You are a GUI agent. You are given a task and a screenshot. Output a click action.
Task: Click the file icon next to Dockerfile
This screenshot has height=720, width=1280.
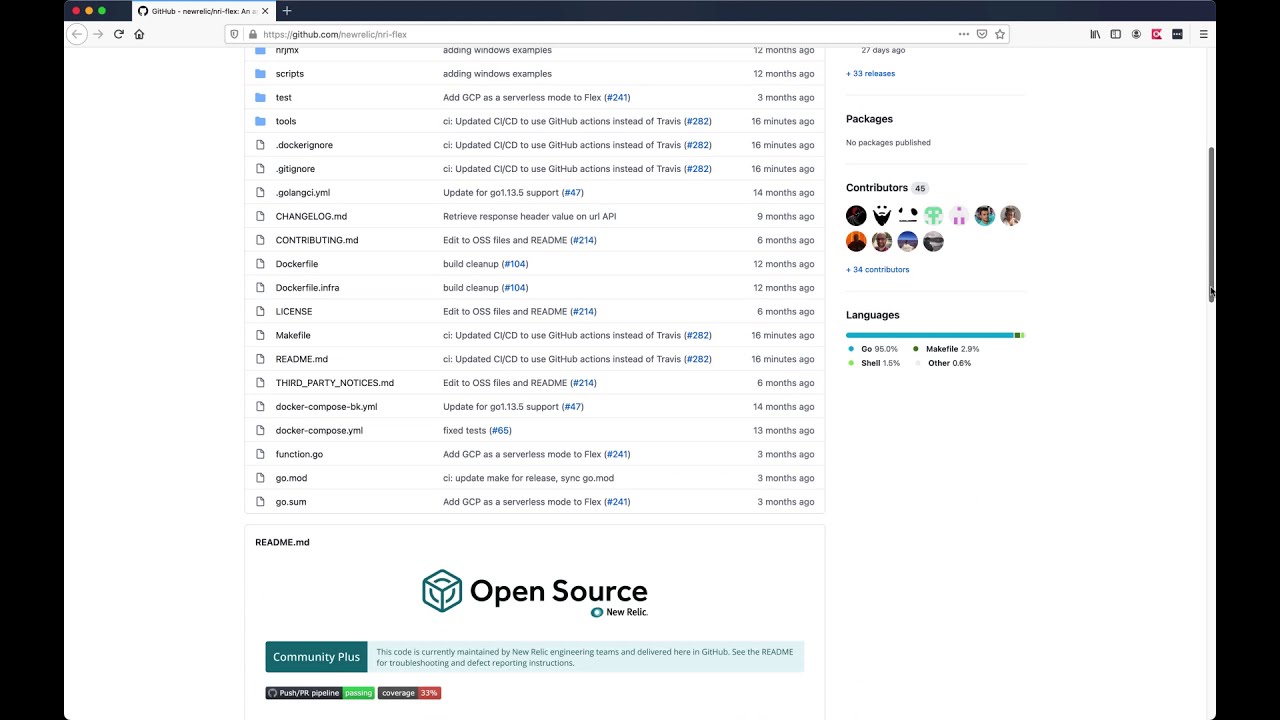click(260, 264)
